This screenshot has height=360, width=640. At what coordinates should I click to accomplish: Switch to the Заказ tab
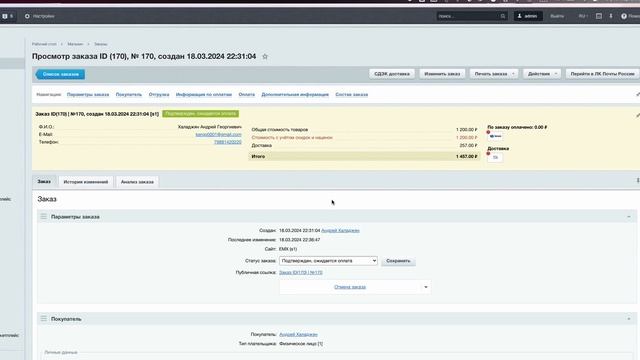pos(44,182)
